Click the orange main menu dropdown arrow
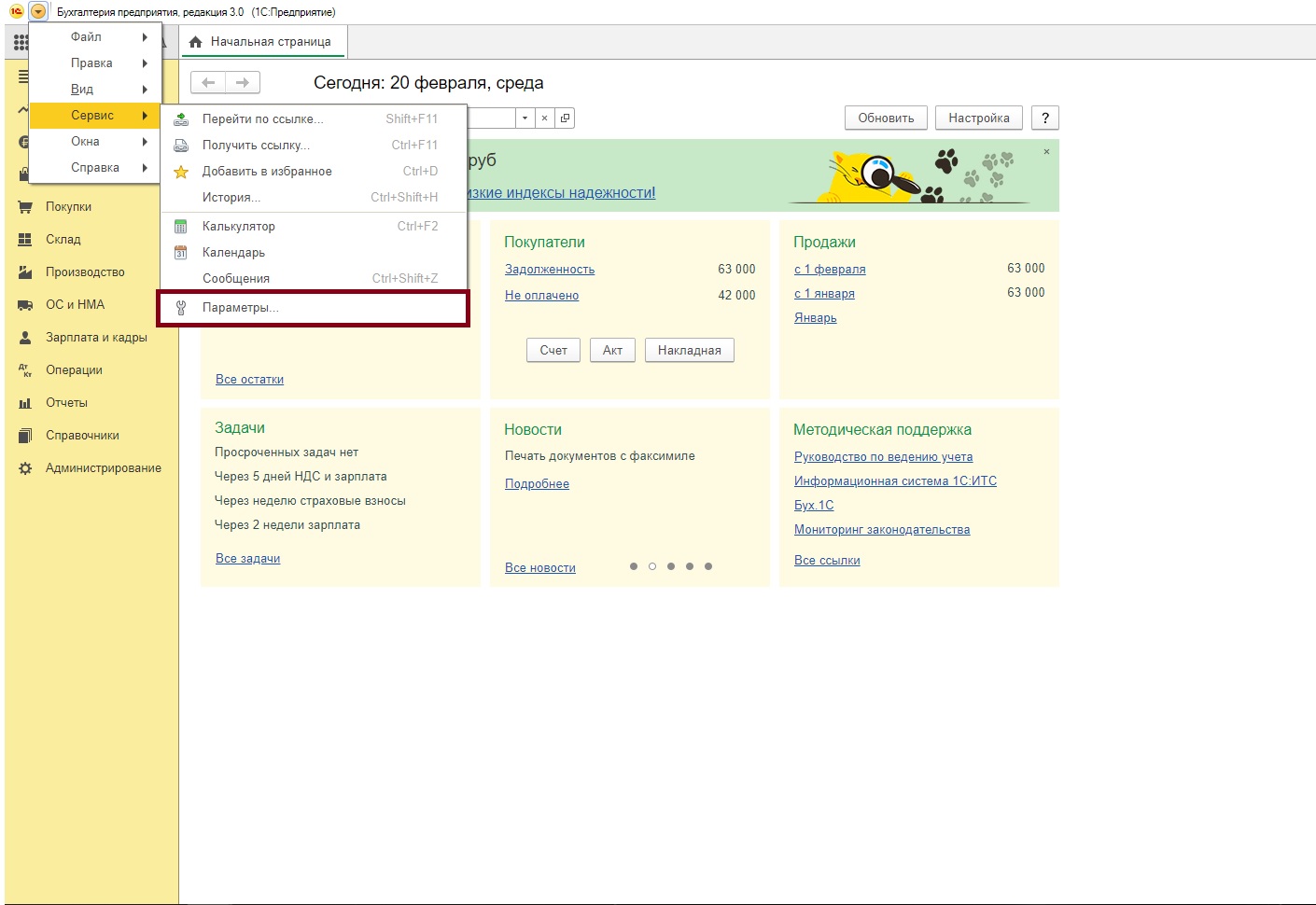This screenshot has height=905, width=1316. tap(37, 12)
